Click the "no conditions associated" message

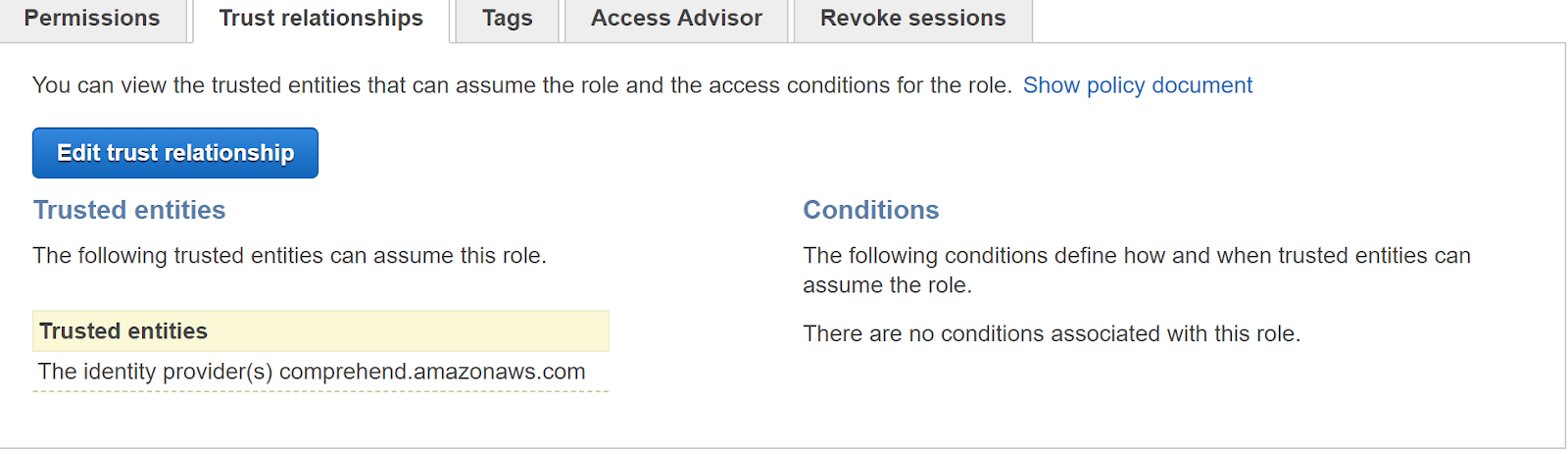(1052, 334)
